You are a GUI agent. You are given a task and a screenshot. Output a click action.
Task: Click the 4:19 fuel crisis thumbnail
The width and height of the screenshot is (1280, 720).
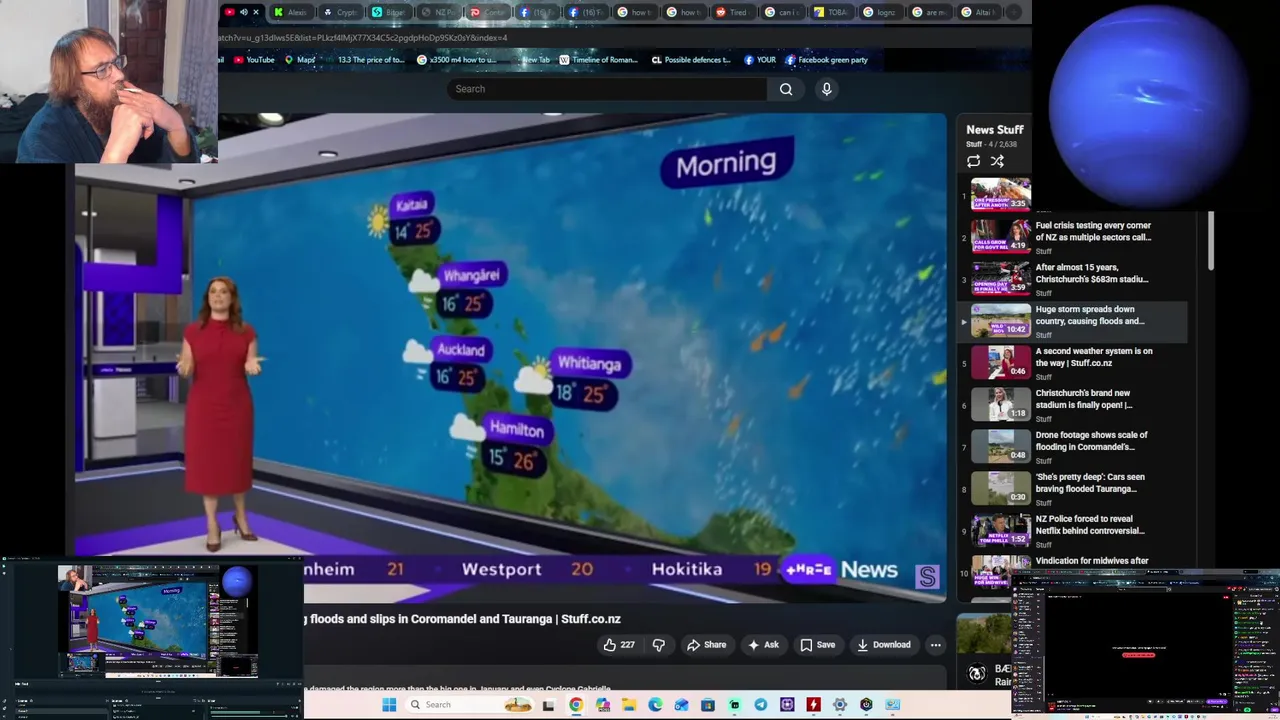[1000, 237]
